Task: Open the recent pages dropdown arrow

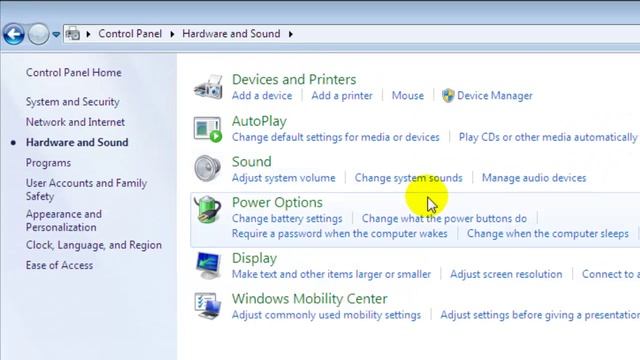Action: coord(56,34)
